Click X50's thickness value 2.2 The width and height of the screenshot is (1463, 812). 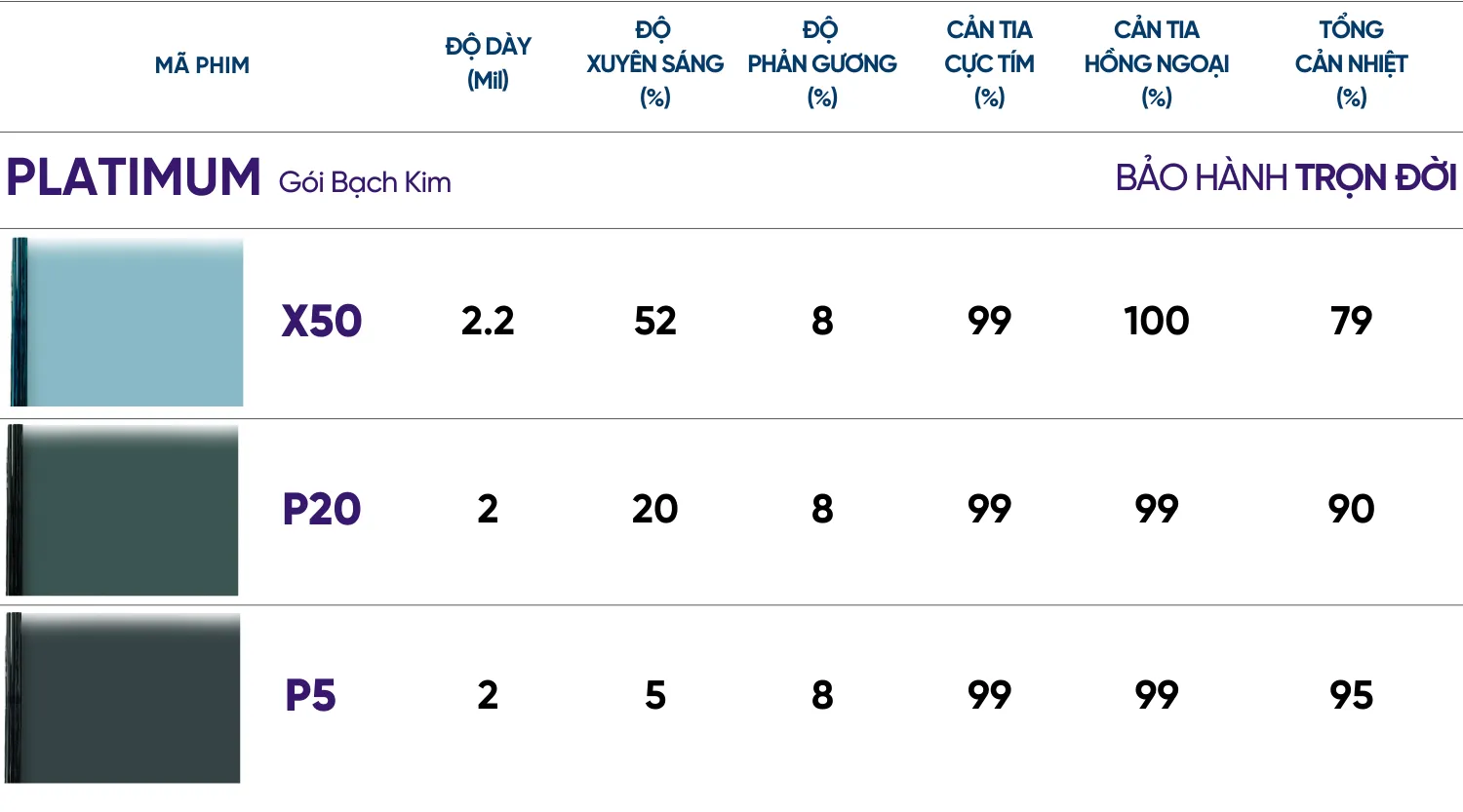488,321
